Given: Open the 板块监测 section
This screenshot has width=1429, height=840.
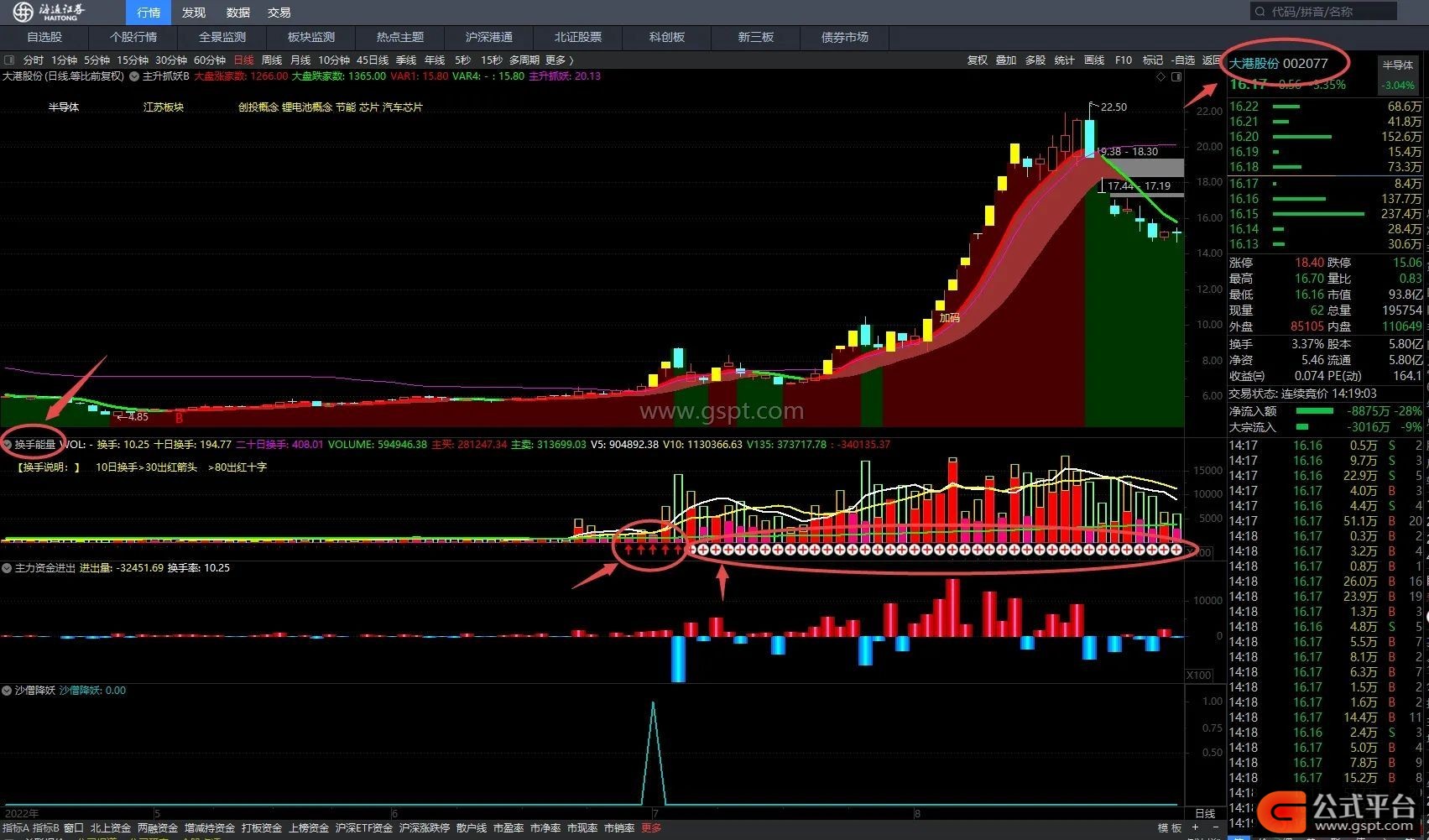Looking at the screenshot, I should 311,37.
